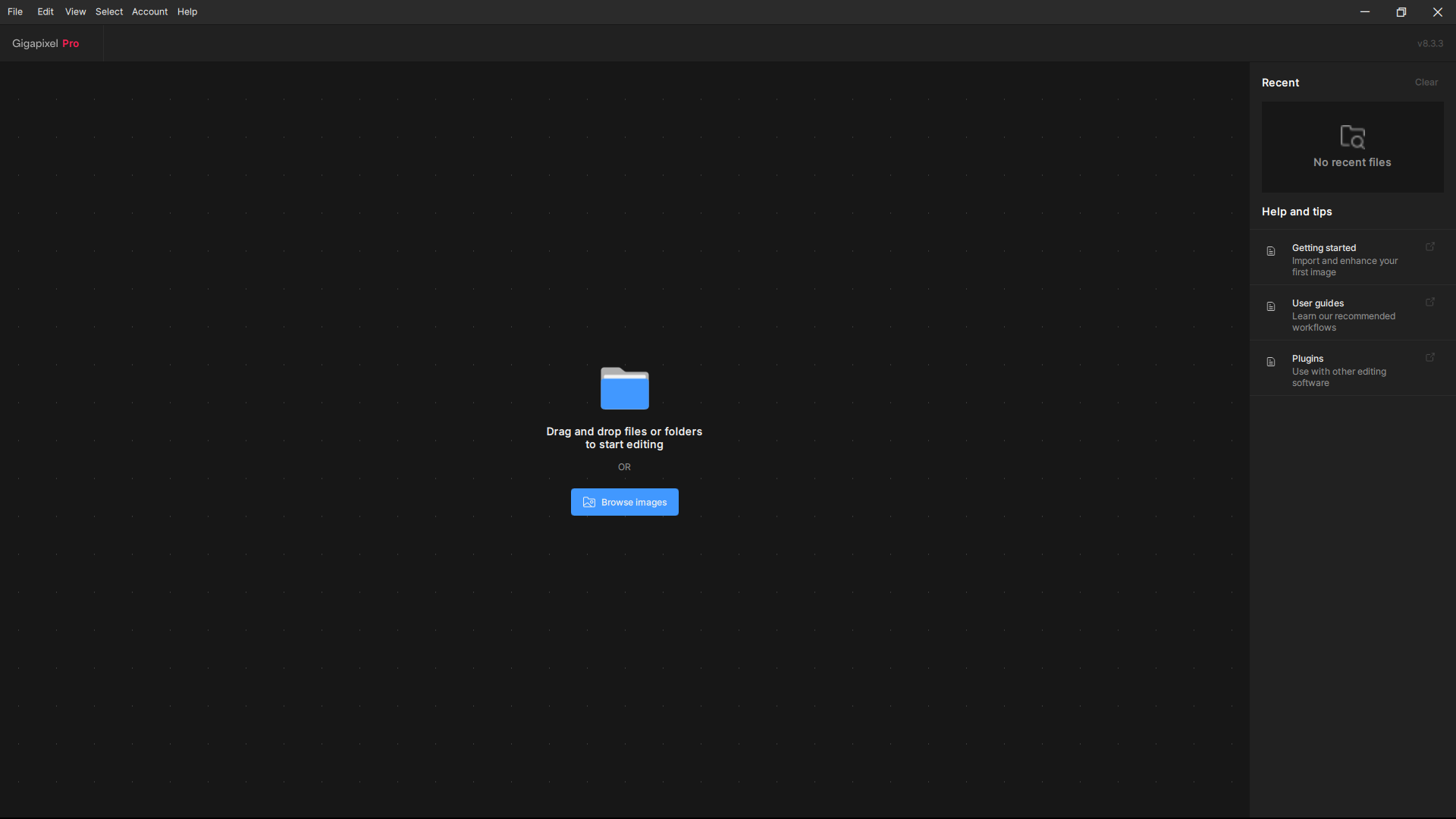Click the Getting started document icon
Viewport: 1456px width, 819px height.
pos(1271,251)
